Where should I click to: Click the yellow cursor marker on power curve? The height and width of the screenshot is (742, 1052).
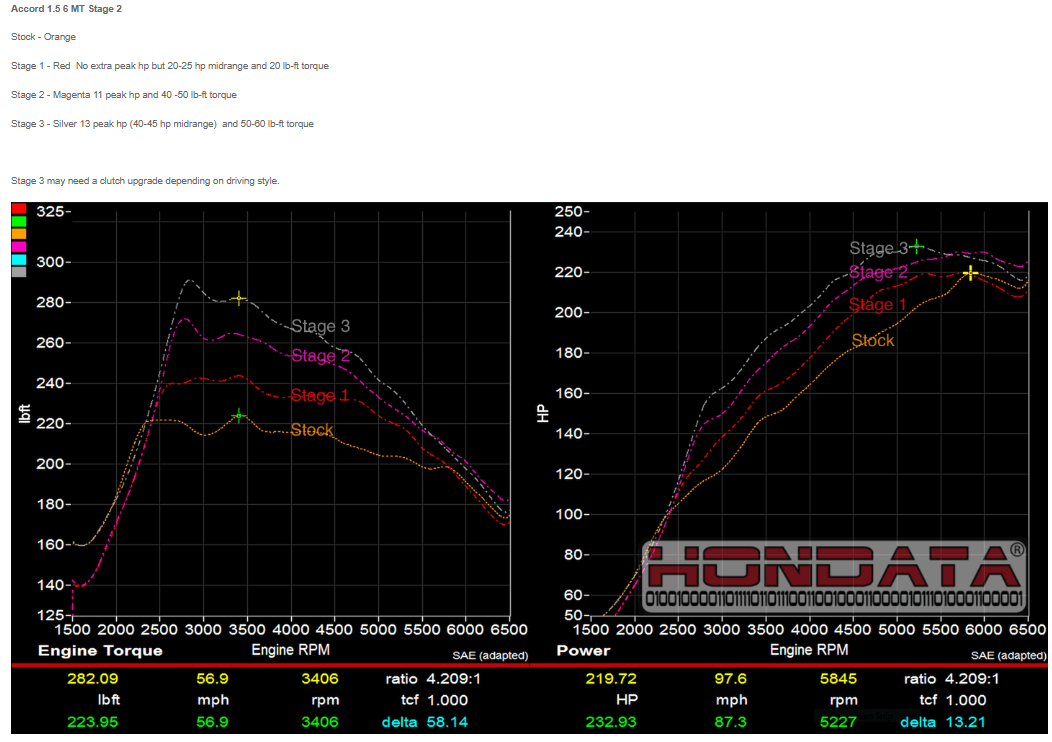(x=969, y=271)
